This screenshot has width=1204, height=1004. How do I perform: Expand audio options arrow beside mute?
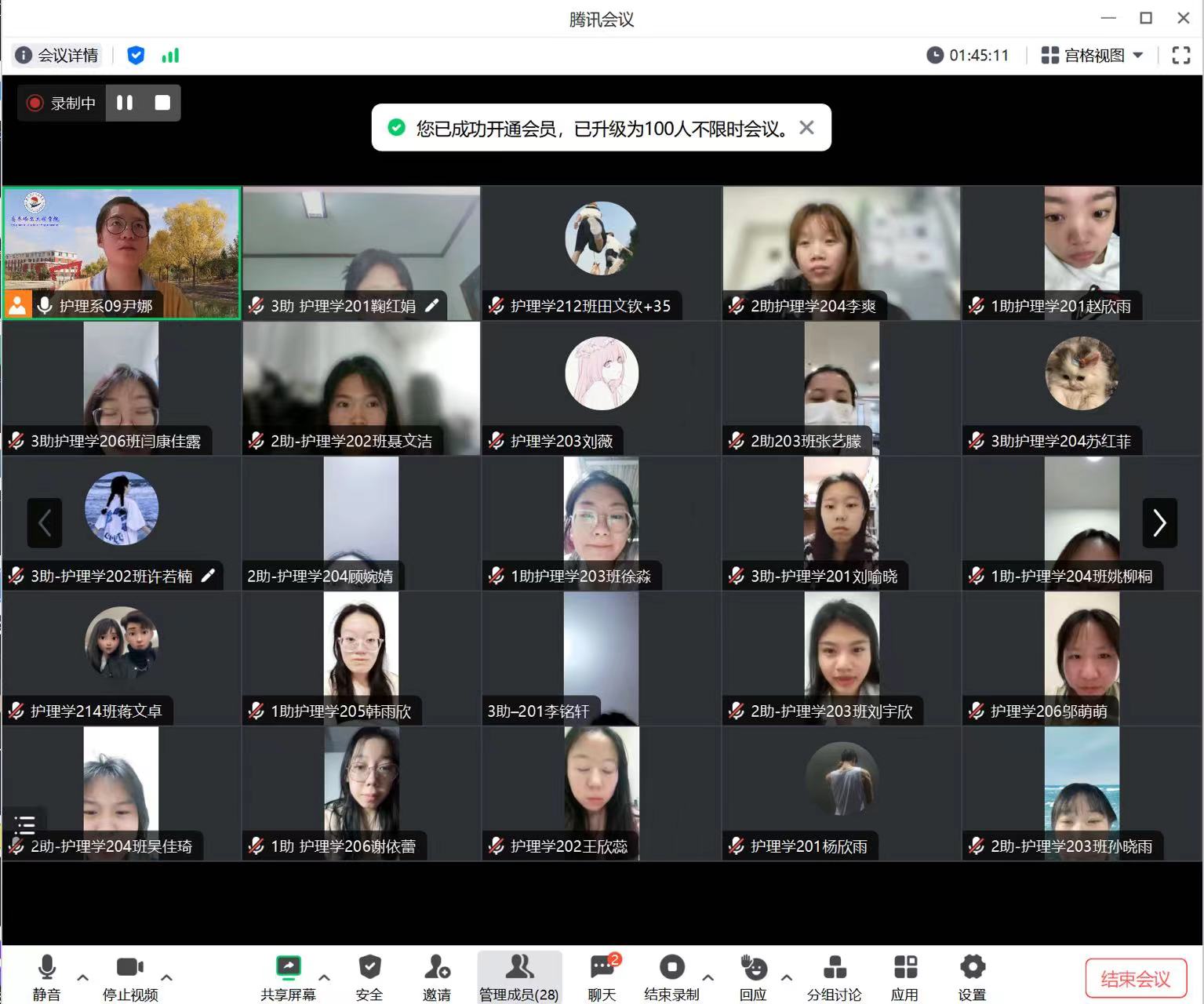(82, 977)
